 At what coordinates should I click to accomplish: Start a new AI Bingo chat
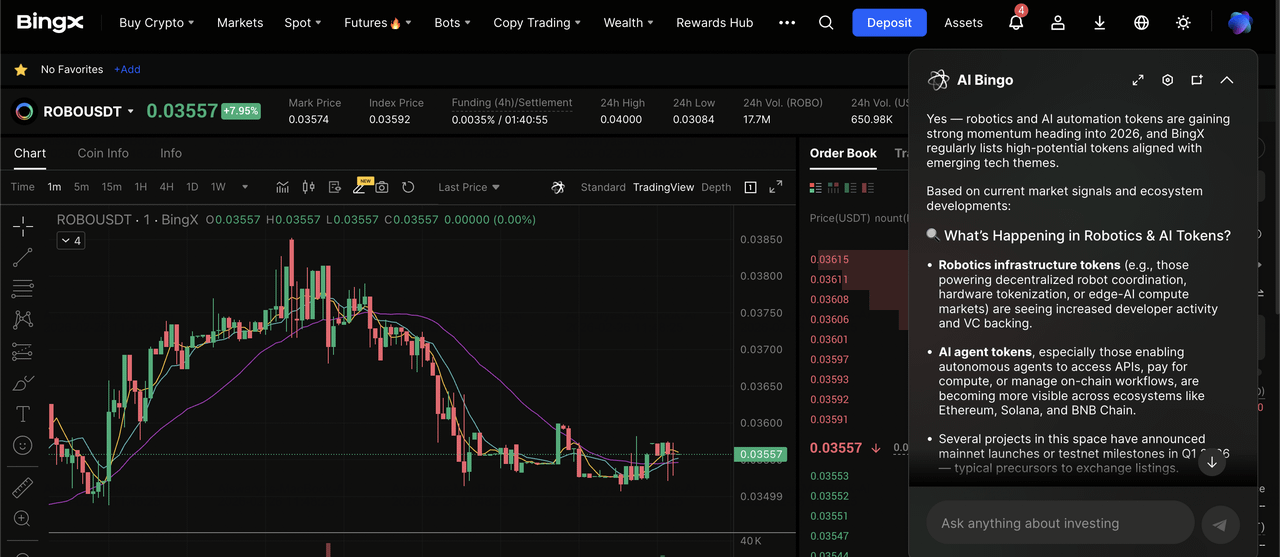click(1197, 80)
